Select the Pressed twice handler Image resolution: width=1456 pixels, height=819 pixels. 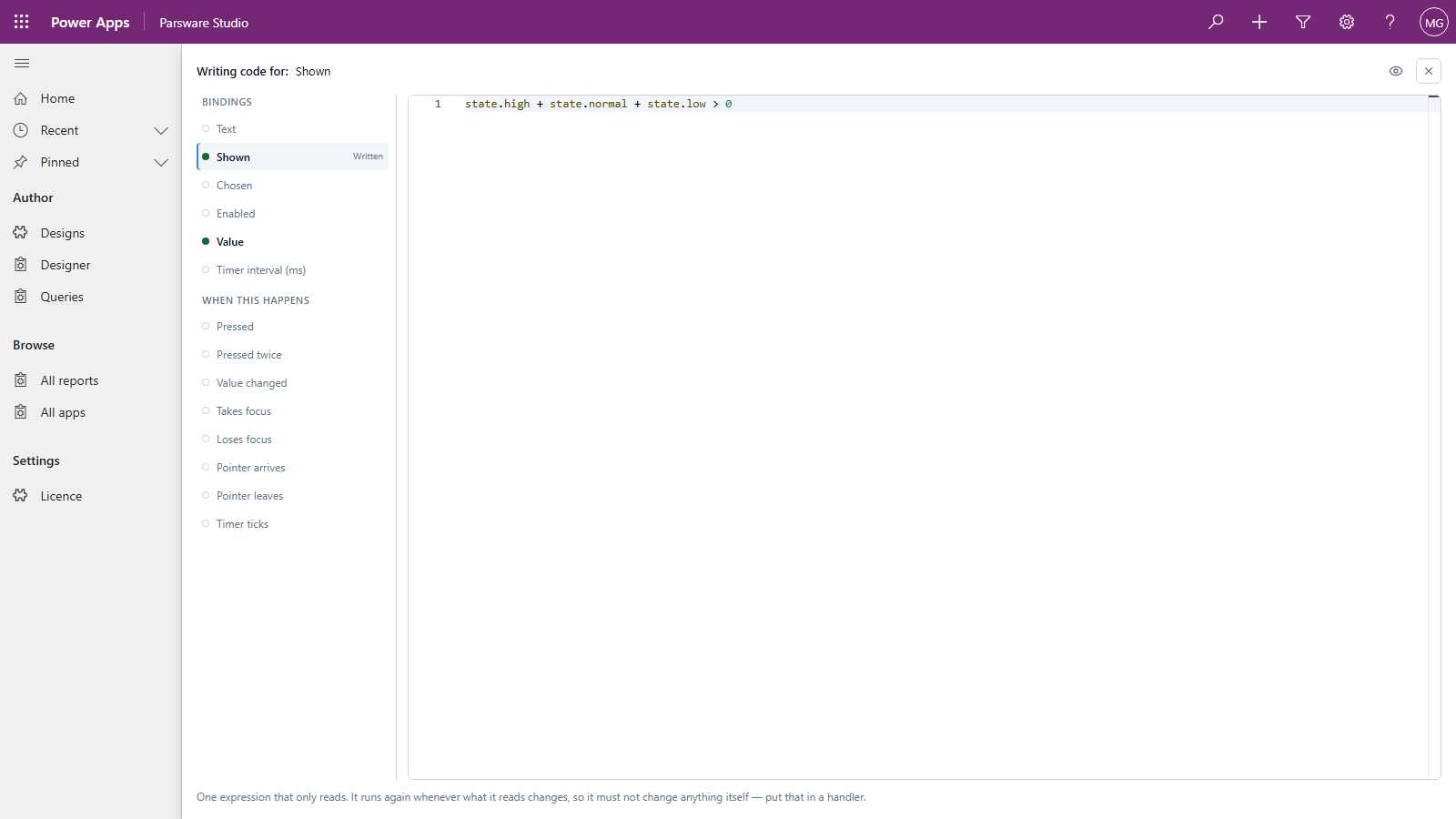tap(292, 355)
